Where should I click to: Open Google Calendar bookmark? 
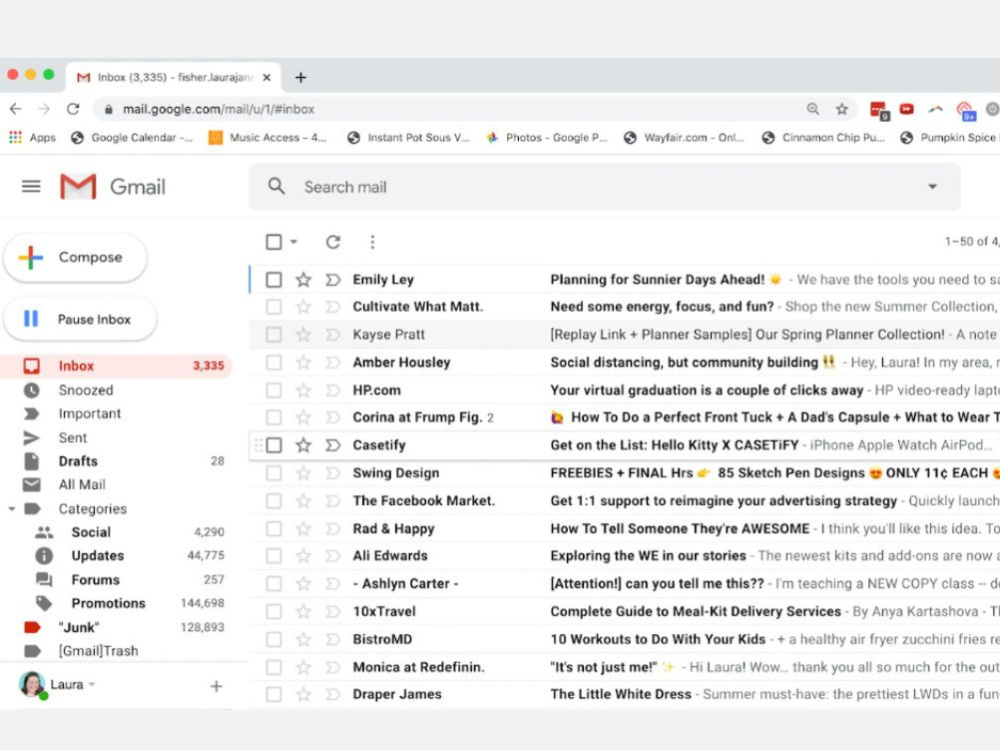click(x=131, y=137)
